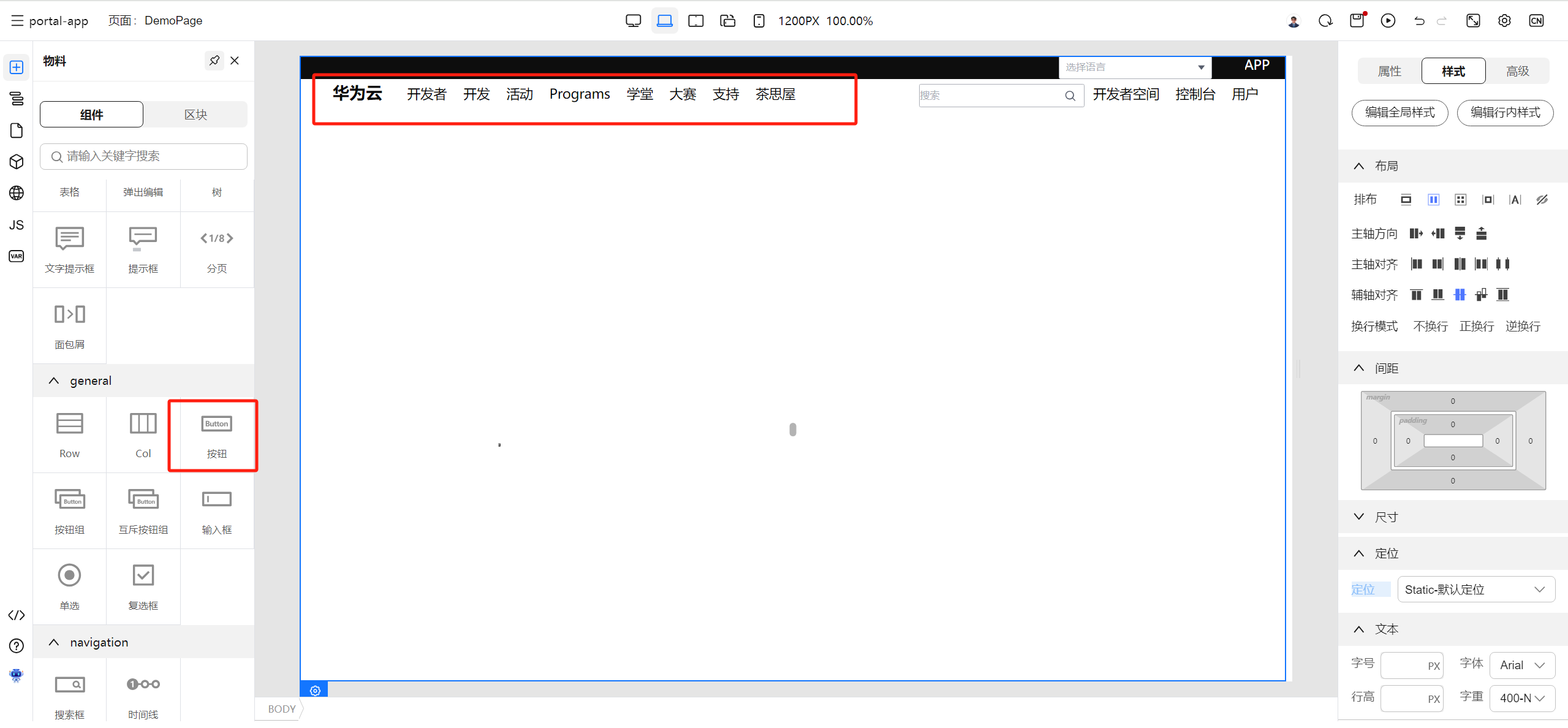This screenshot has width=1568, height=728.
Task: Click the undo arrow in top toolbar
Action: click(x=1419, y=21)
